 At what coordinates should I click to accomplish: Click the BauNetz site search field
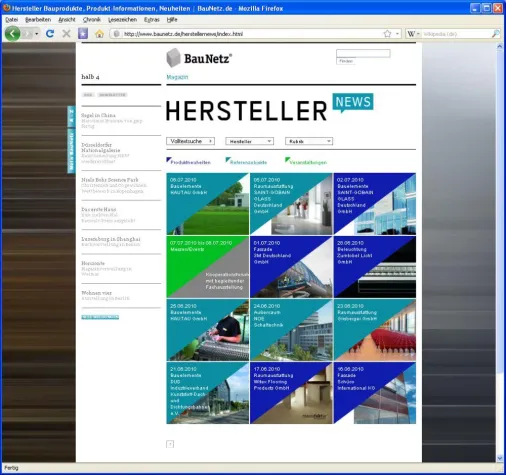(363, 53)
